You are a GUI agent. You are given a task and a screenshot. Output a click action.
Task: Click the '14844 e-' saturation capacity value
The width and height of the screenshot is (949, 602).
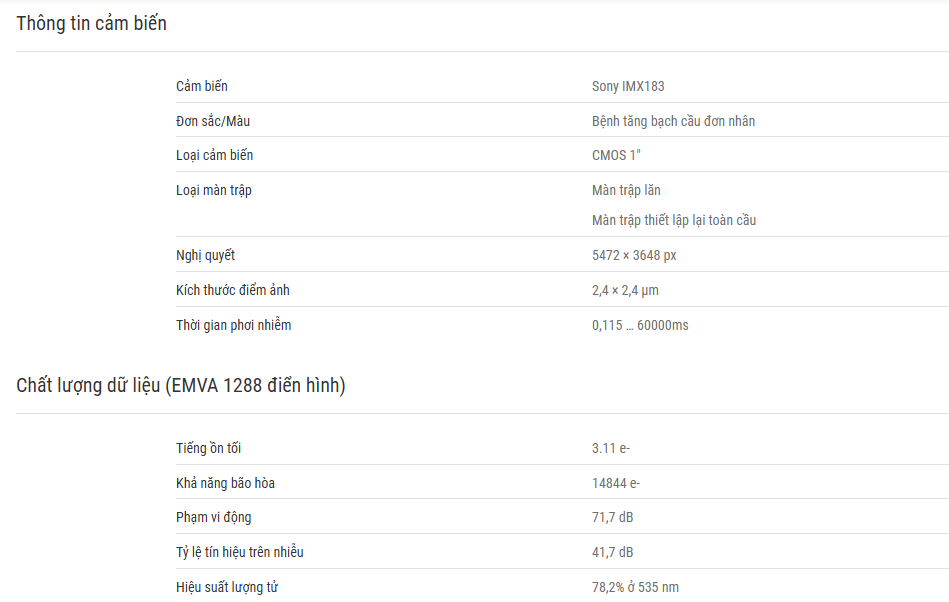click(x=616, y=483)
